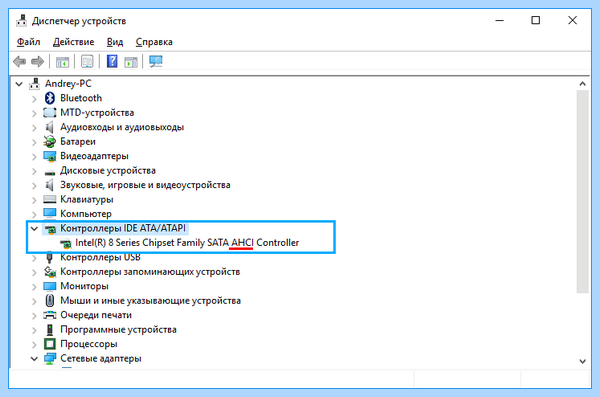The image size is (600, 397).
Task: Click the Forward arrow toolbar icon
Action: [x=37, y=61]
